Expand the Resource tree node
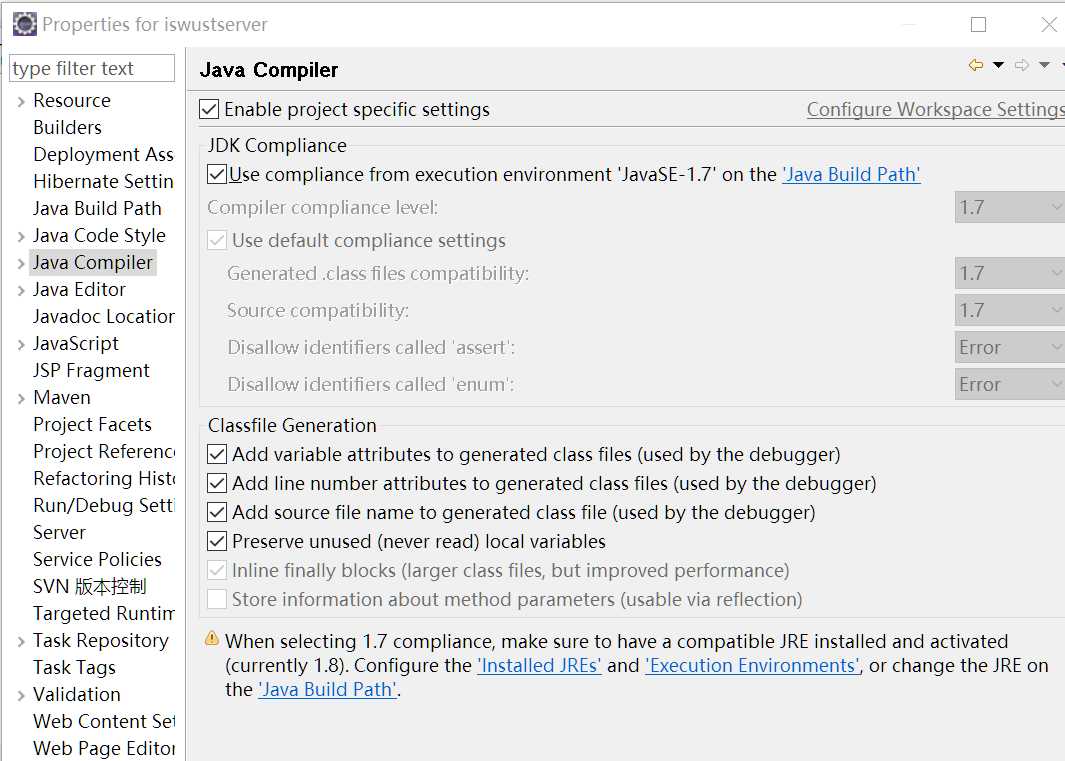The image size is (1065, 761). 21,101
